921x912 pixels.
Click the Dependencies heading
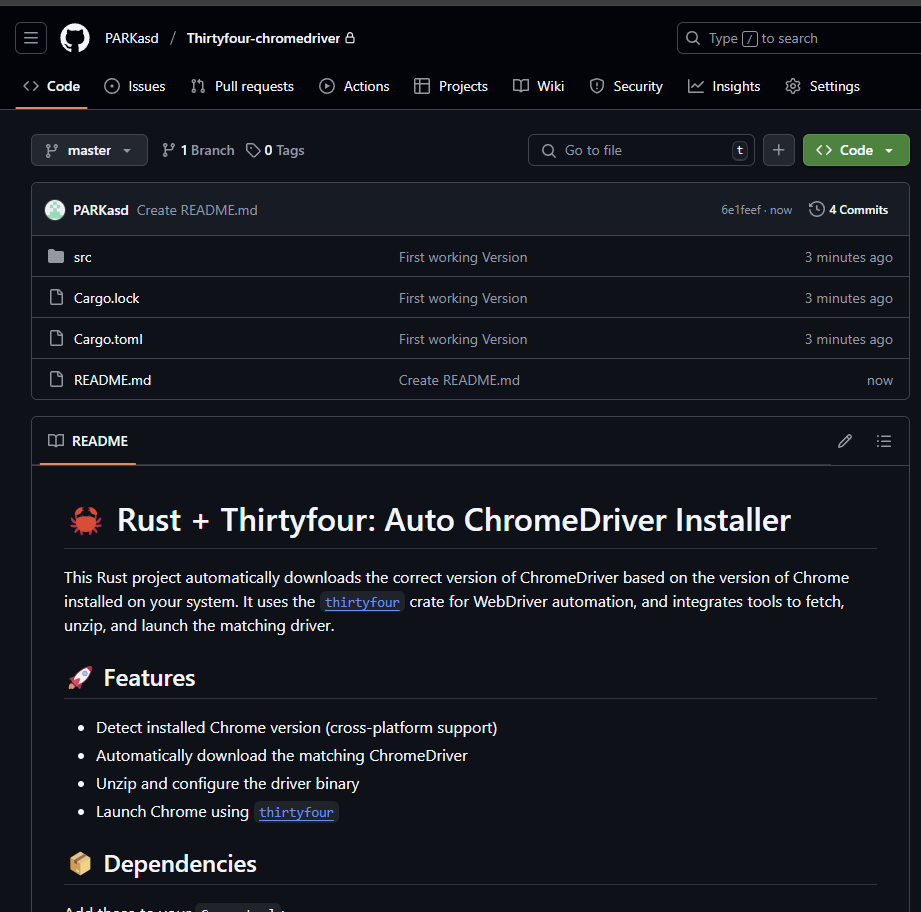pyautogui.click(x=180, y=864)
